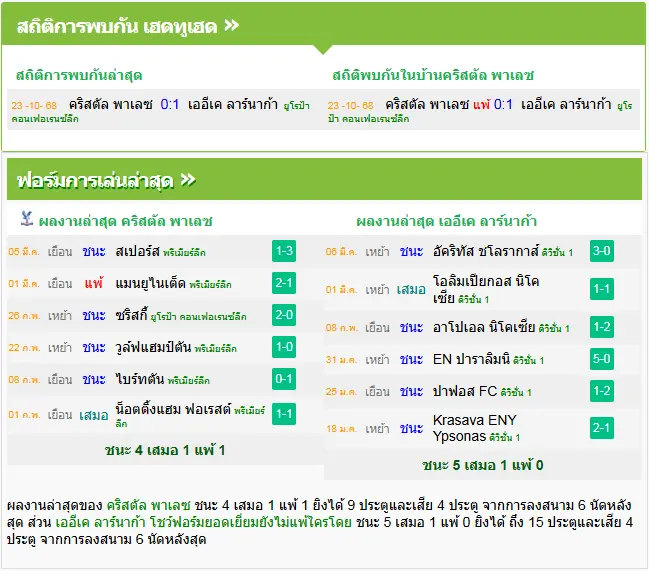Click ไบร์ทตัน opponent name
Screen dimensions: 649x571
click(x=140, y=379)
